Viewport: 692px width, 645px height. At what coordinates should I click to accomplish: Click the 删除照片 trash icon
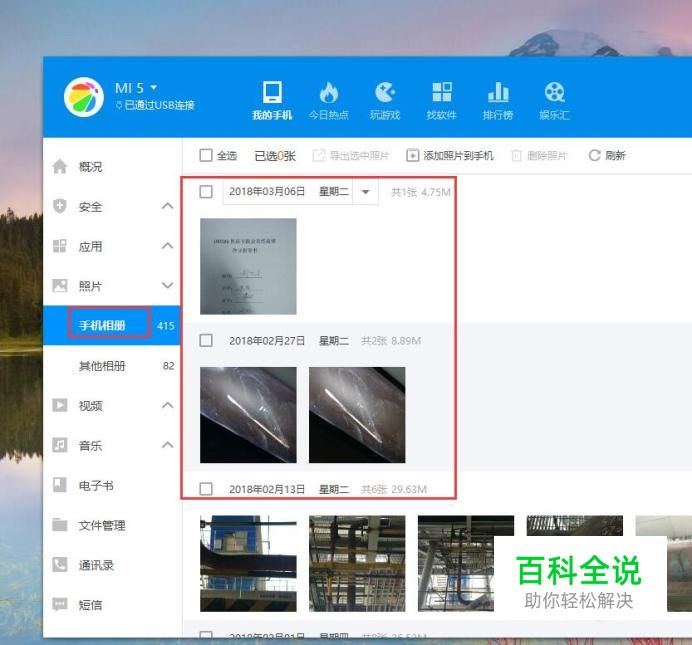[516, 155]
